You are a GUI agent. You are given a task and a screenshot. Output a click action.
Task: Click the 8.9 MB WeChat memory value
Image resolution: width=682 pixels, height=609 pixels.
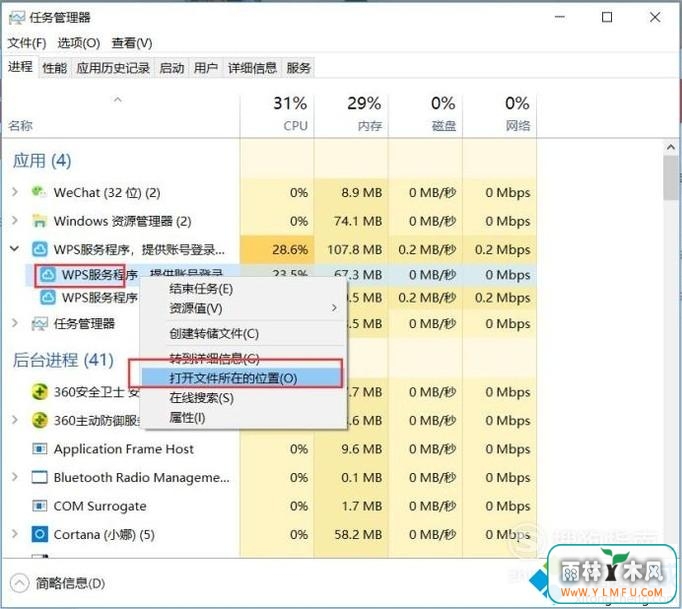[x=361, y=192]
